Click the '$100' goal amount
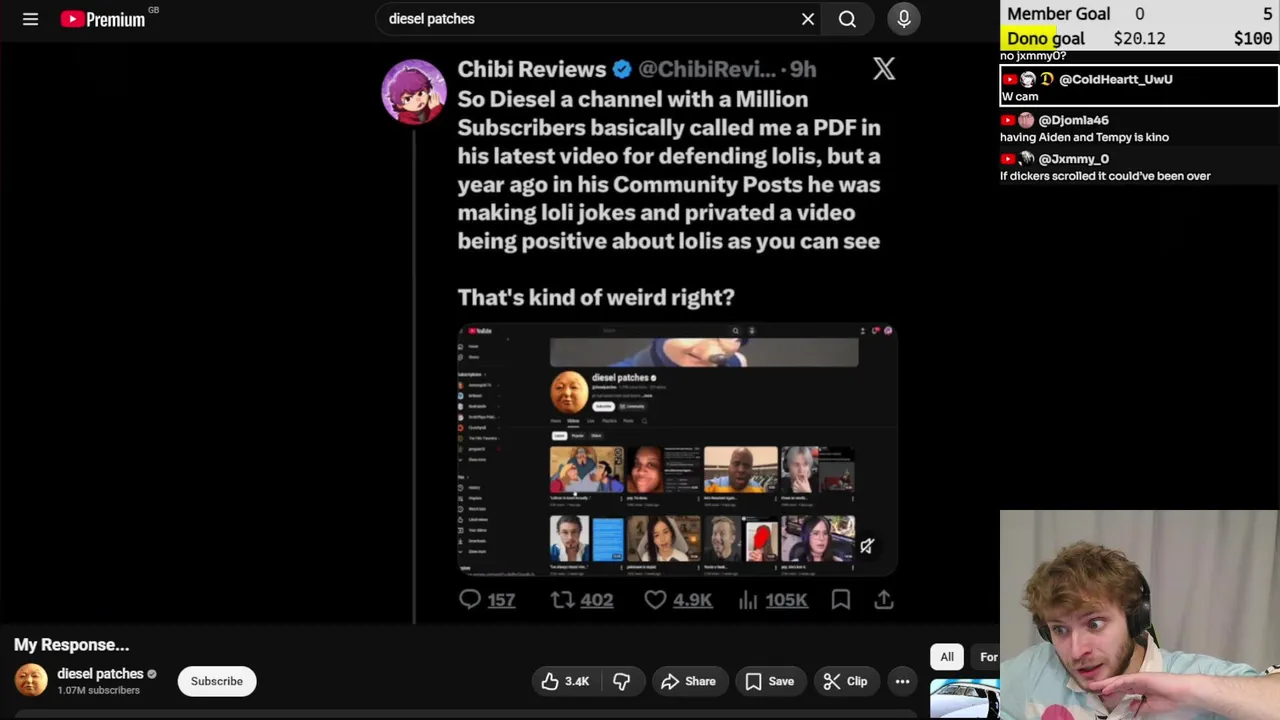Viewport: 1280px width, 720px height. [1253, 38]
